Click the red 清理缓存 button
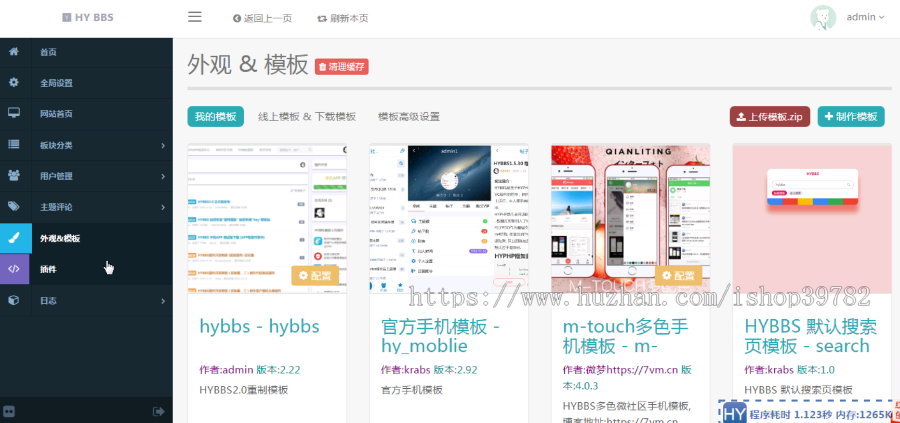 coord(342,67)
